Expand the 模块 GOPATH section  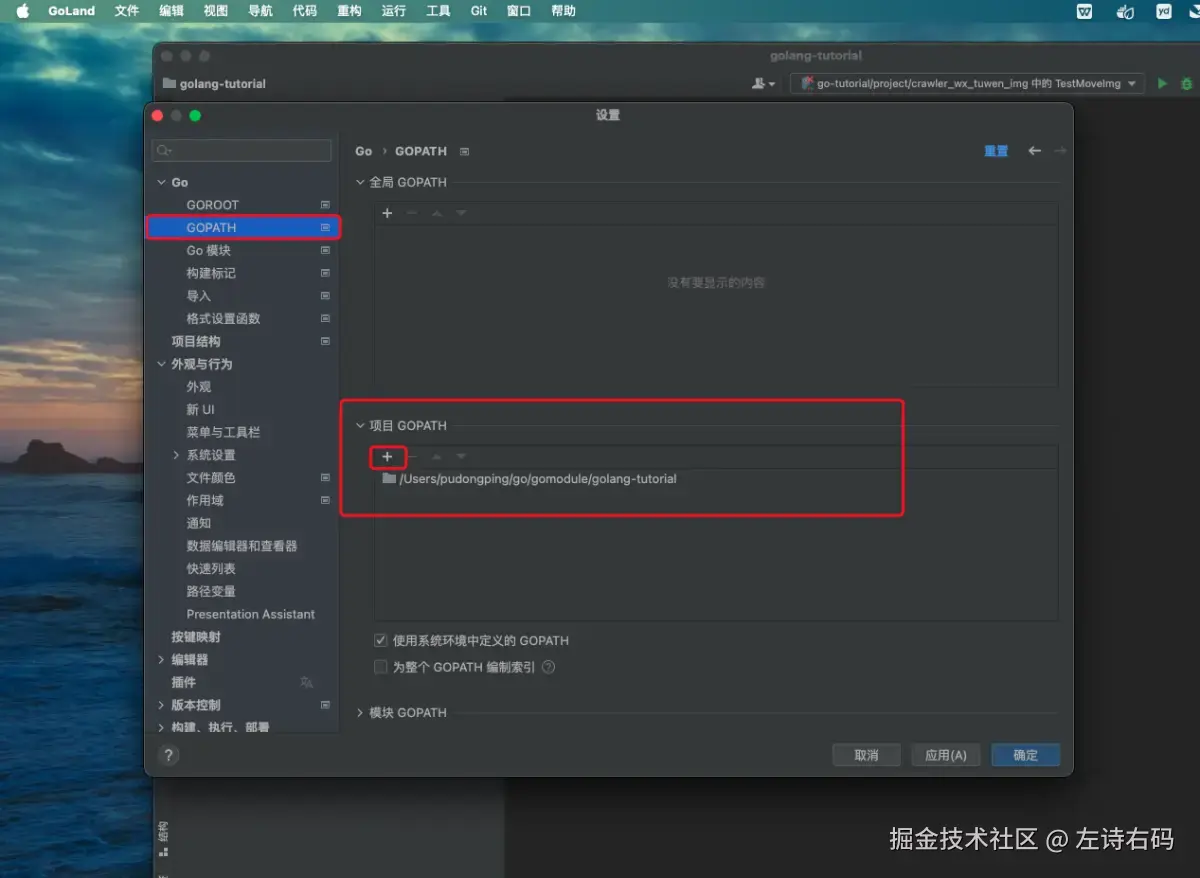[x=361, y=713]
